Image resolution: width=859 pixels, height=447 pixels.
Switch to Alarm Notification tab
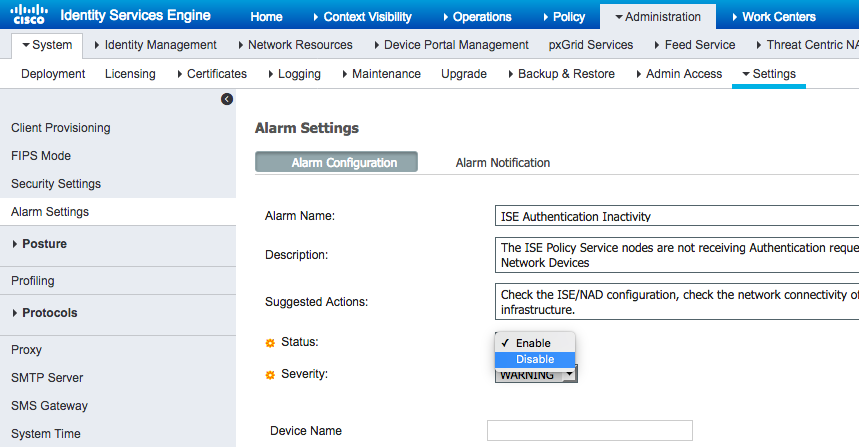502,163
